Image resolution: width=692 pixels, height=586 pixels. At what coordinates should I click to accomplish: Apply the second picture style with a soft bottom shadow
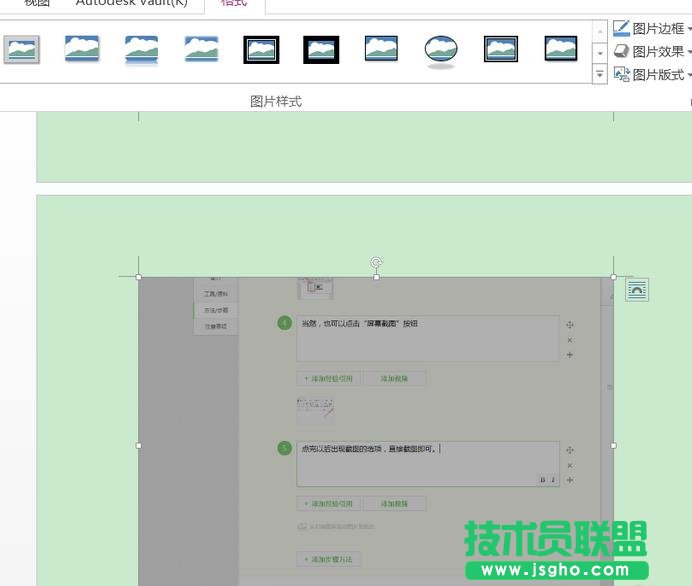point(82,49)
